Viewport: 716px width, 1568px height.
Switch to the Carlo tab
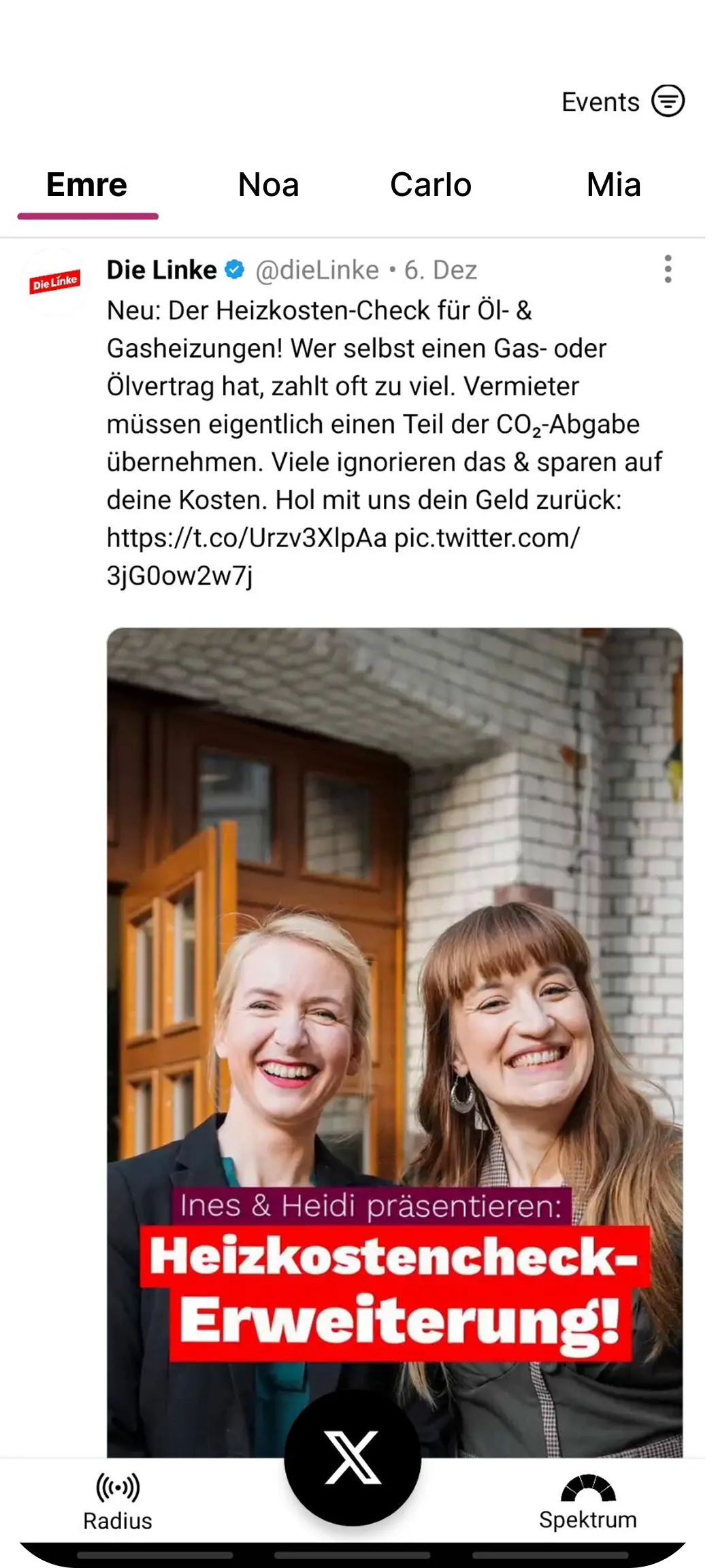431,185
